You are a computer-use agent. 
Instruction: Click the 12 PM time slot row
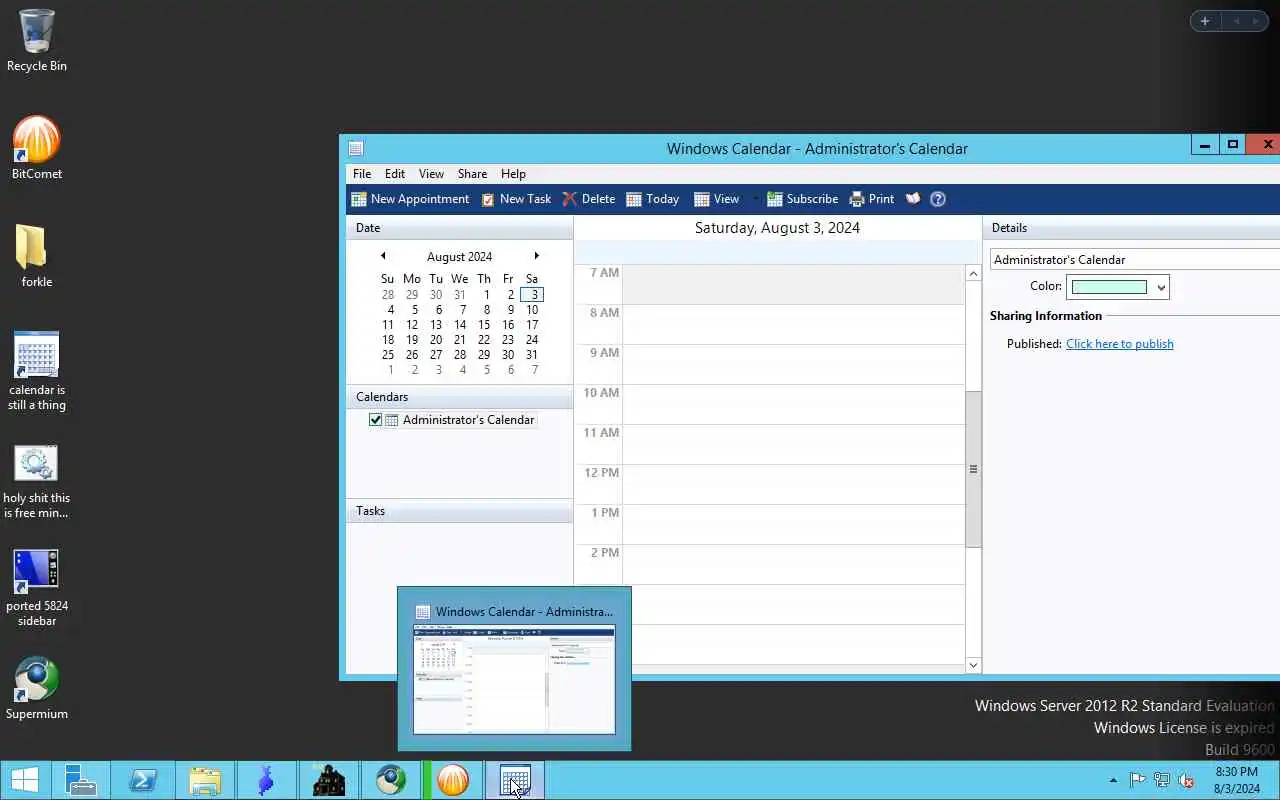pyautogui.click(x=793, y=484)
